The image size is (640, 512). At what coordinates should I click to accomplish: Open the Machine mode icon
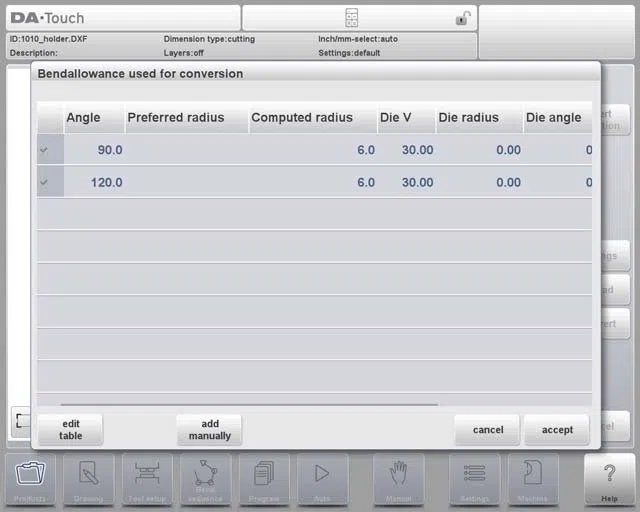tap(533, 479)
